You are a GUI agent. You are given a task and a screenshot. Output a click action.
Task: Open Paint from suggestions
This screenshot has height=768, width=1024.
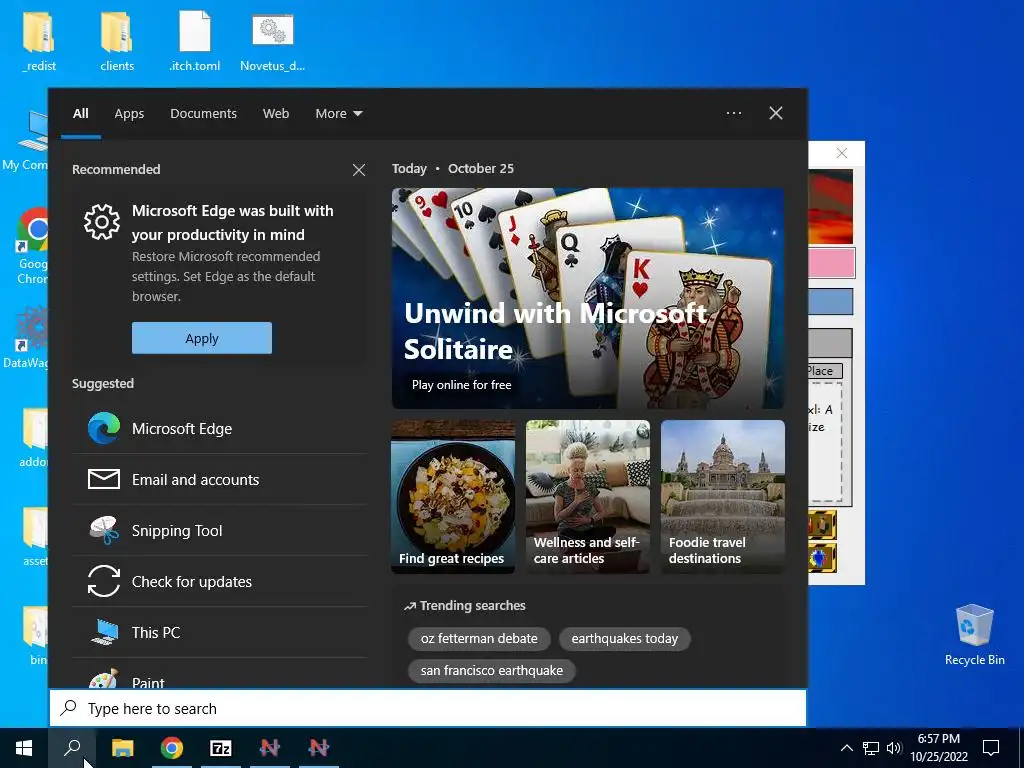click(x=219, y=675)
